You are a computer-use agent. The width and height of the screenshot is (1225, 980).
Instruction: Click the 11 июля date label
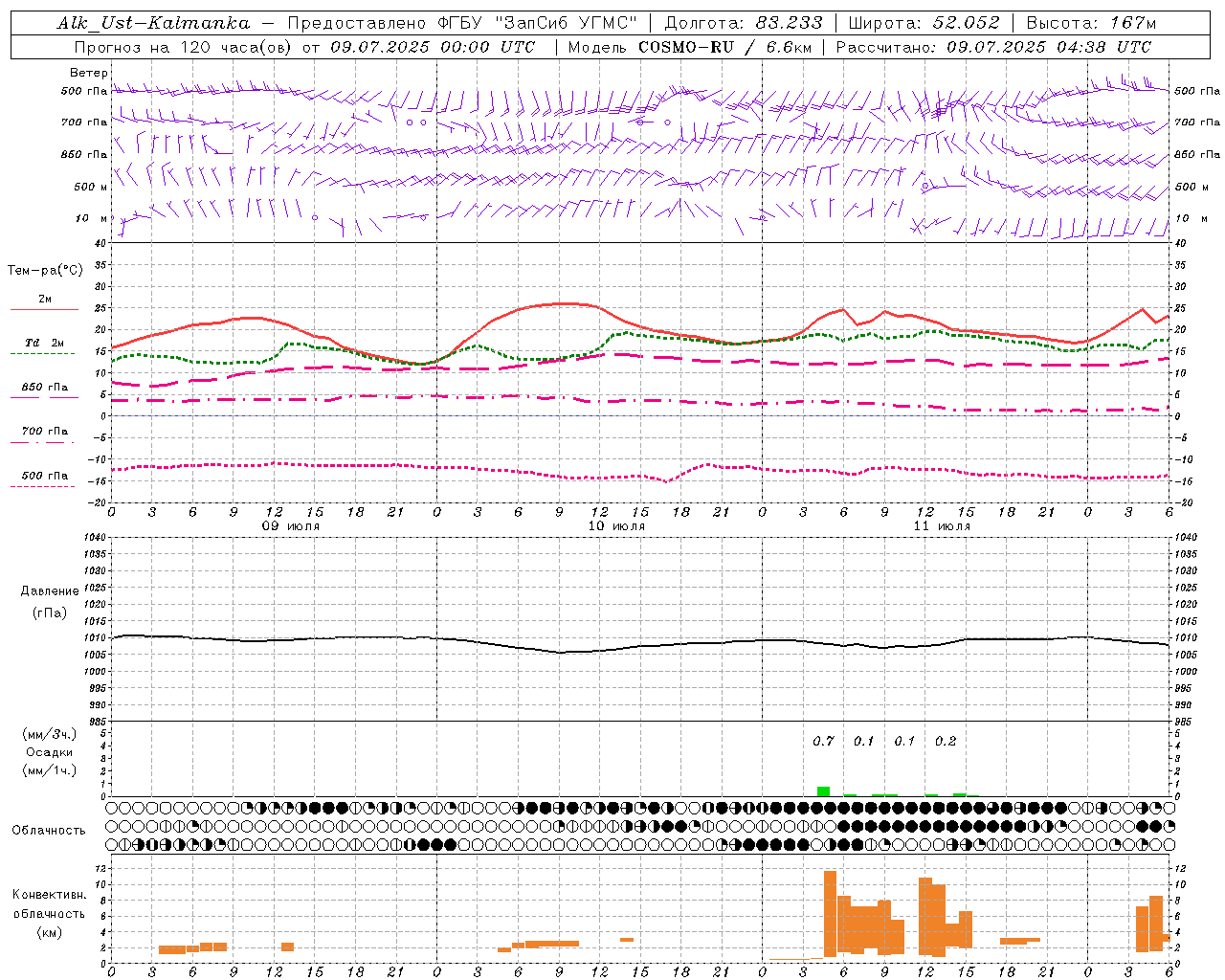click(942, 525)
